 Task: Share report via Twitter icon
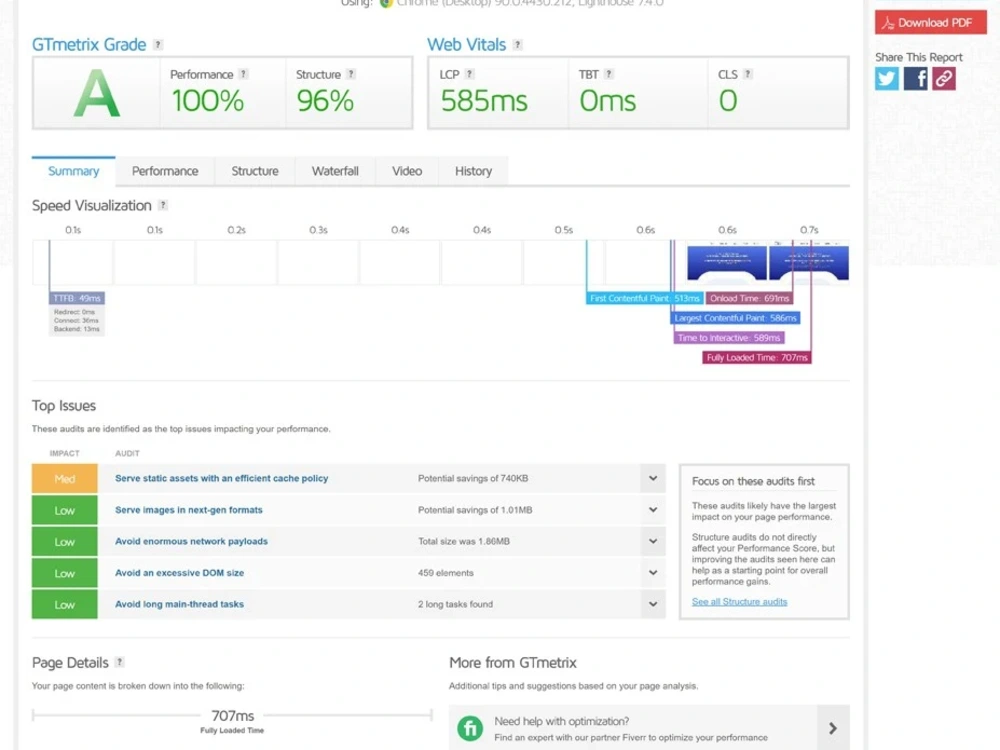point(886,78)
